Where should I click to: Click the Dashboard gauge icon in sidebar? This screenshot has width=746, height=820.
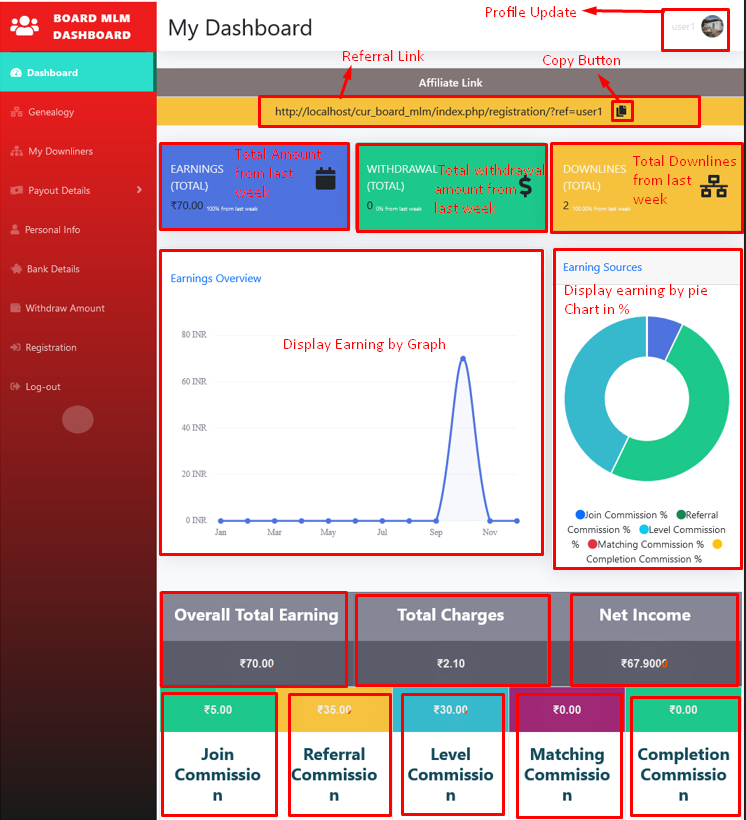16,73
